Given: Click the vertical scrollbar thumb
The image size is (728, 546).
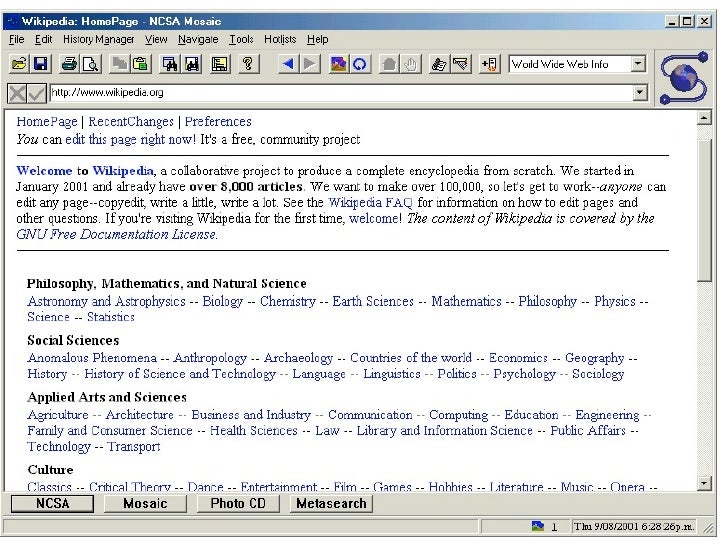Looking at the screenshot, I should 704,209.
